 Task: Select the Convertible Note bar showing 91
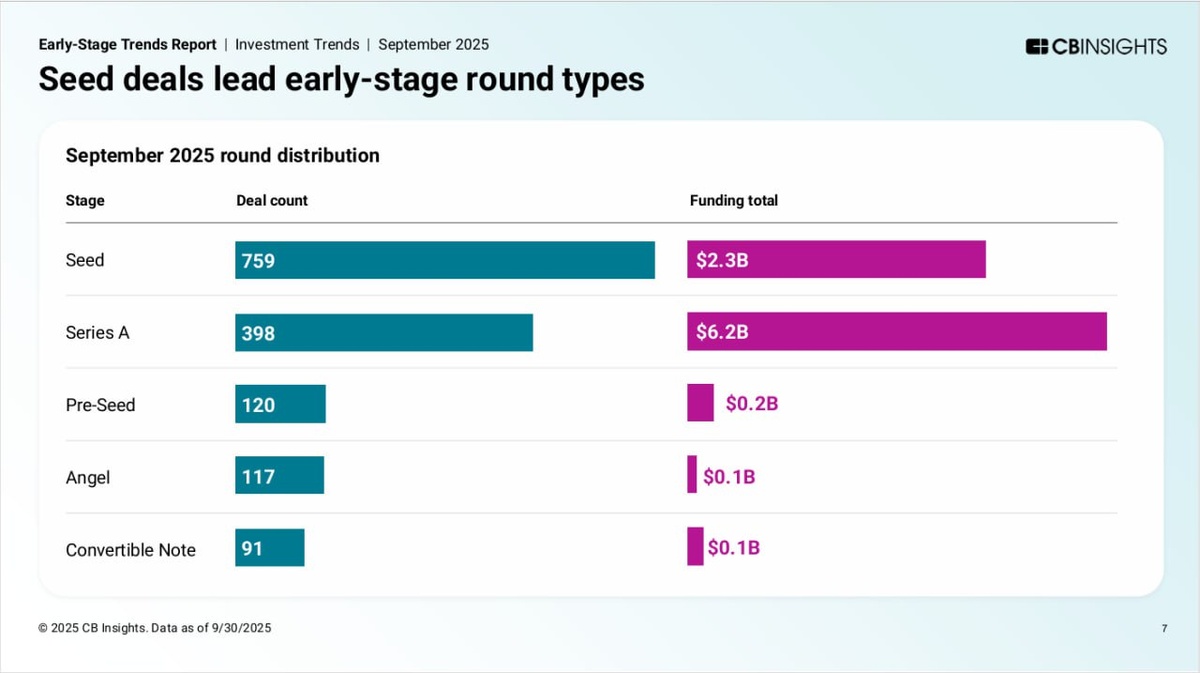(269, 548)
